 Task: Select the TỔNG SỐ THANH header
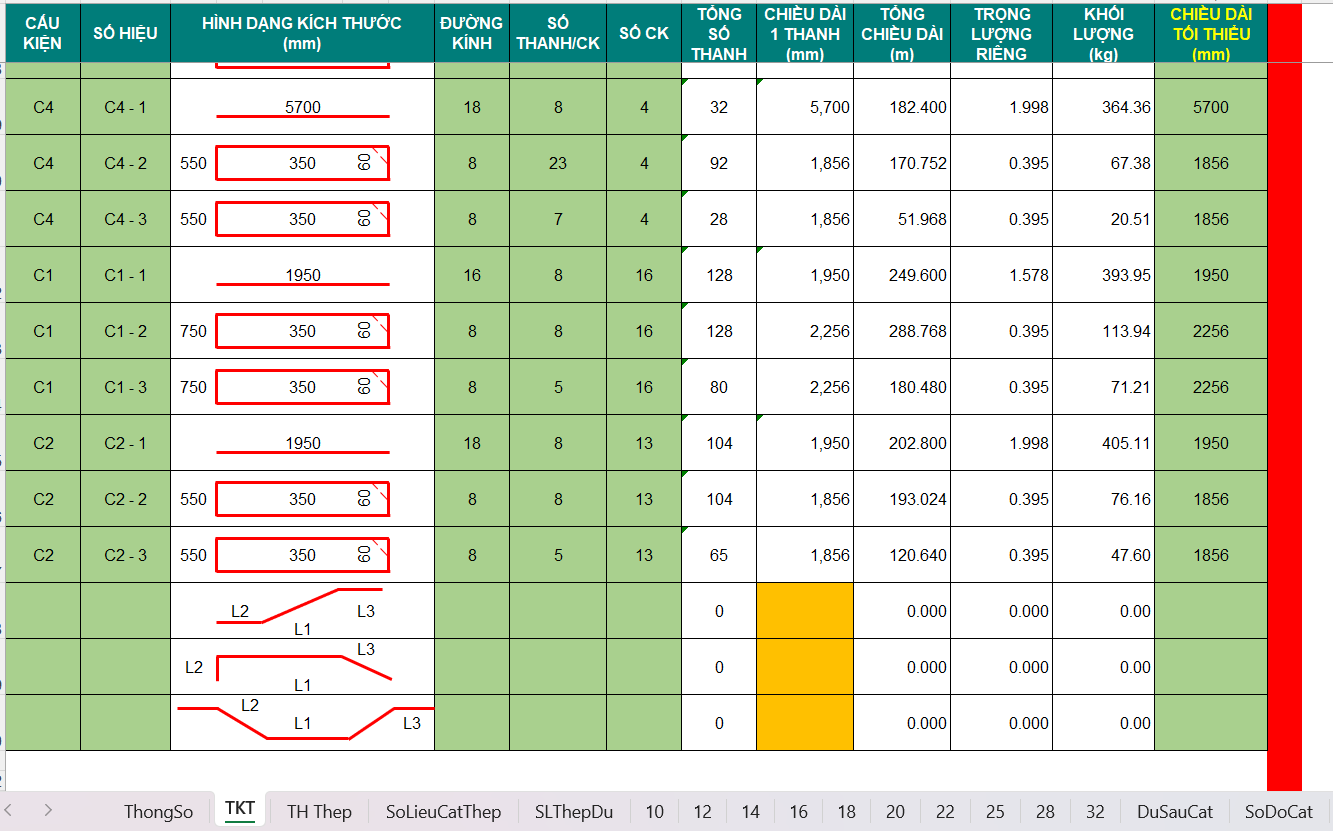pos(719,33)
